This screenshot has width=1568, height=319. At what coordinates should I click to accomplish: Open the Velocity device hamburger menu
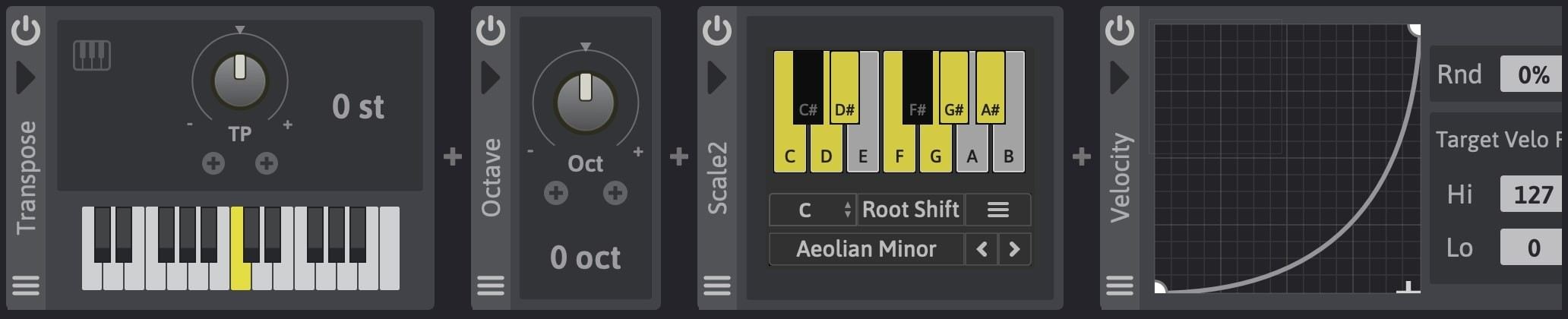1120,286
